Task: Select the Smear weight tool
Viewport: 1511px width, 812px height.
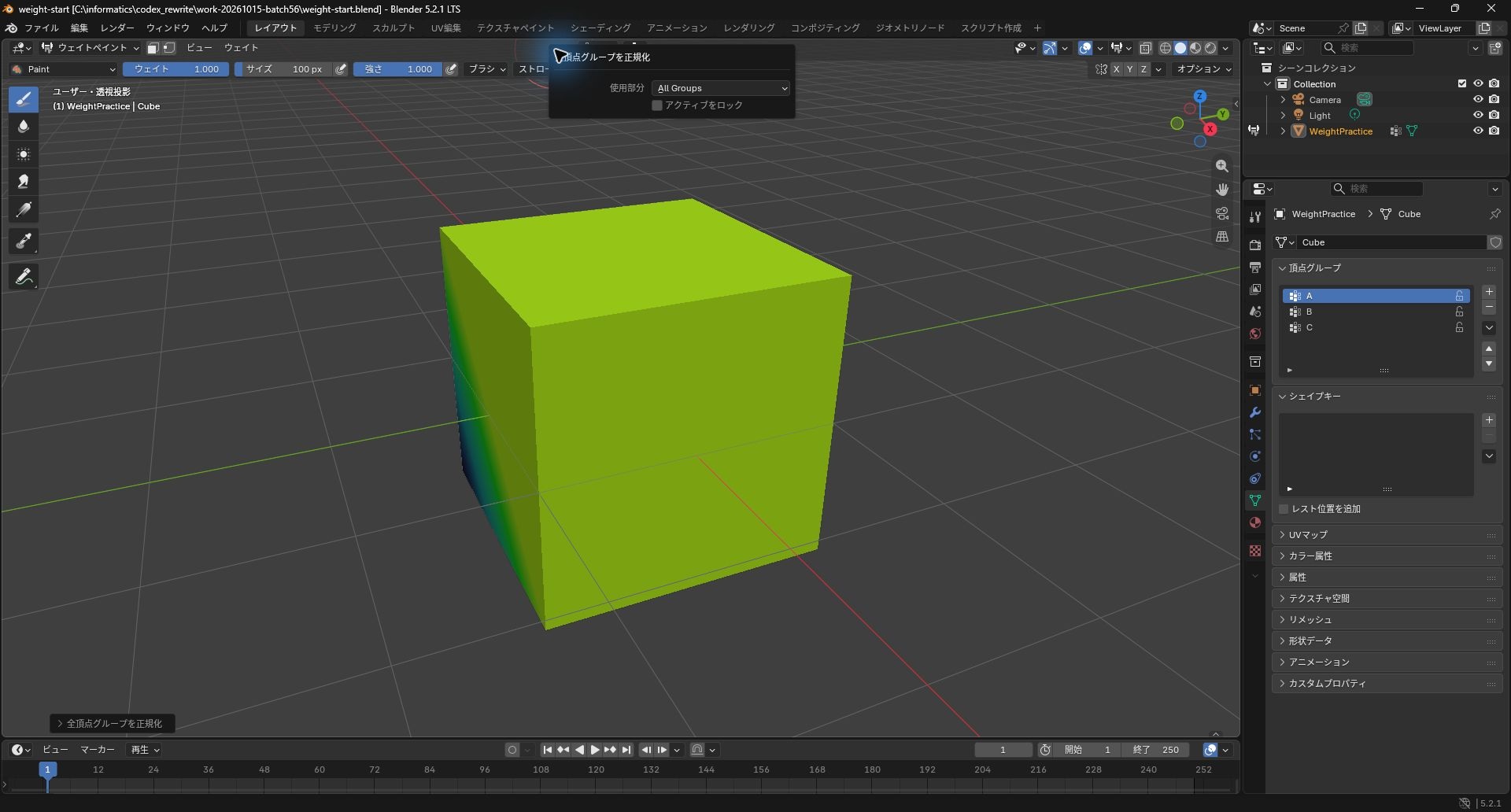Action: [24, 182]
